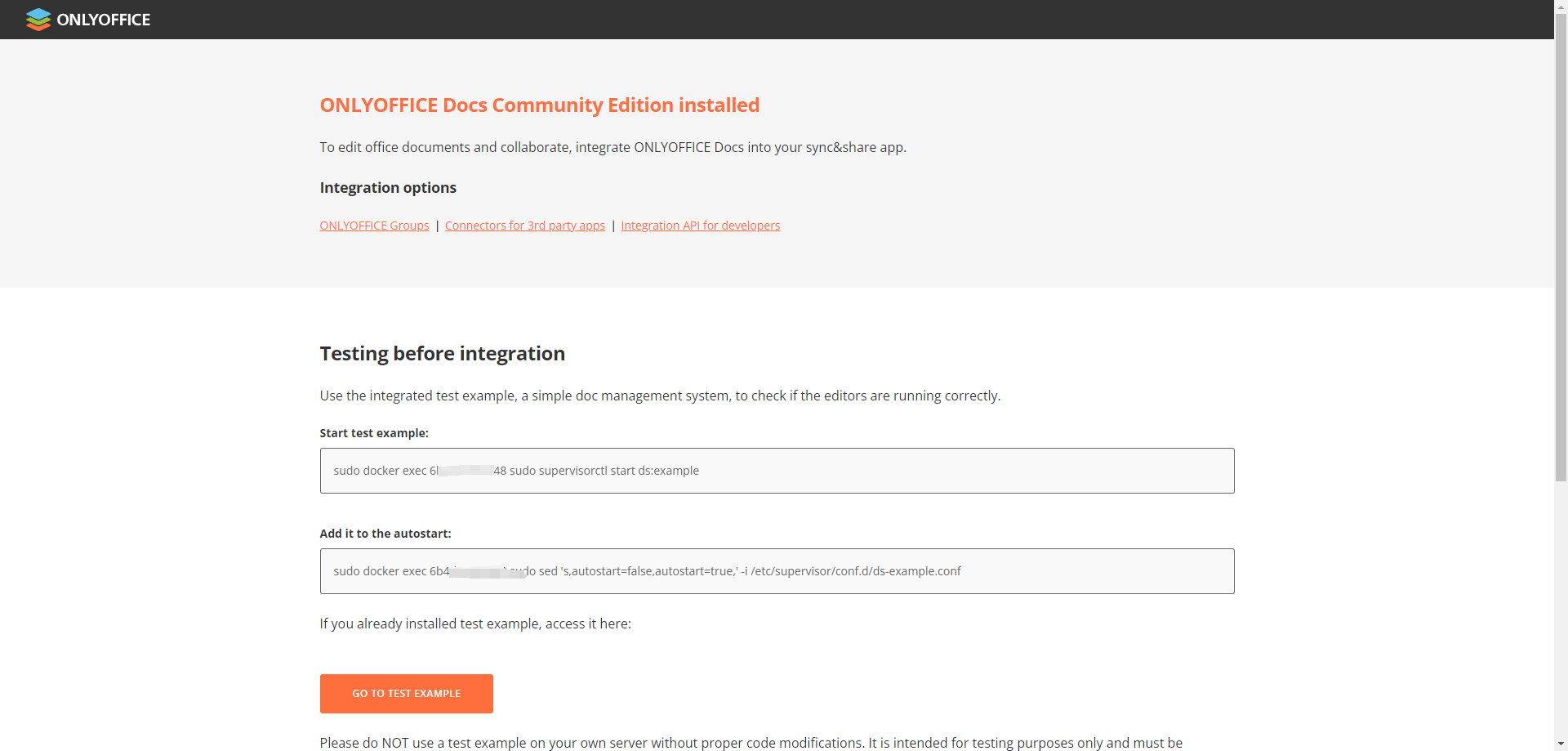
Task: Click the 'Use the integrated test example' sentence
Action: click(660, 396)
